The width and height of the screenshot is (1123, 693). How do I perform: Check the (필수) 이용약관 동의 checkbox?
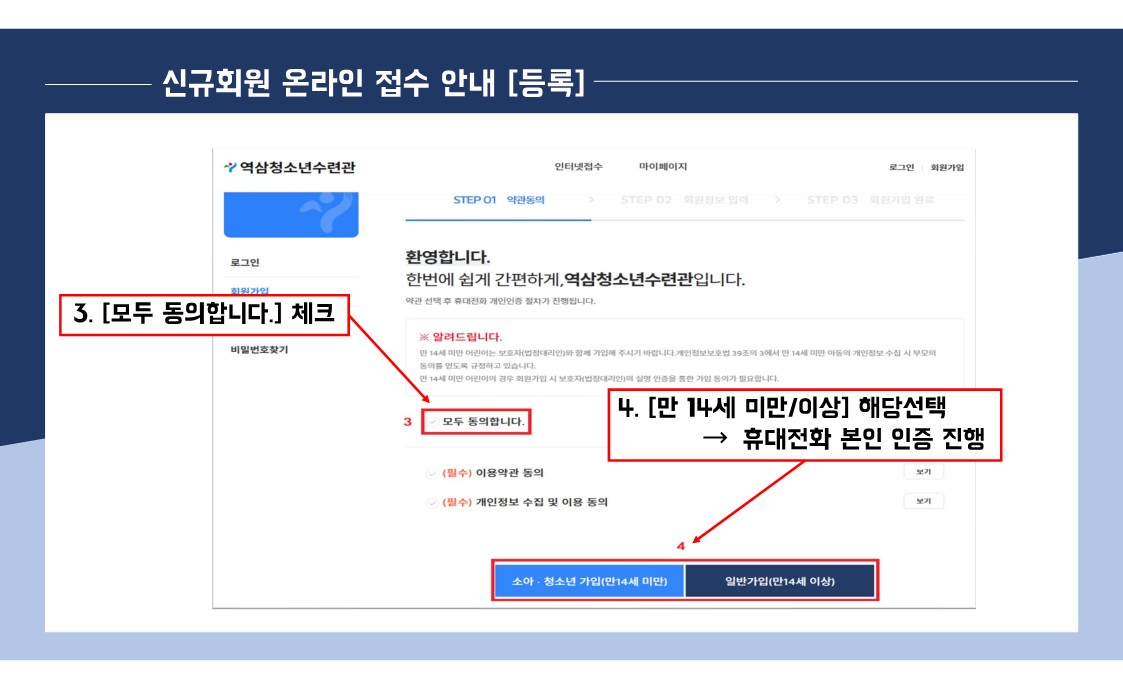pos(431,473)
